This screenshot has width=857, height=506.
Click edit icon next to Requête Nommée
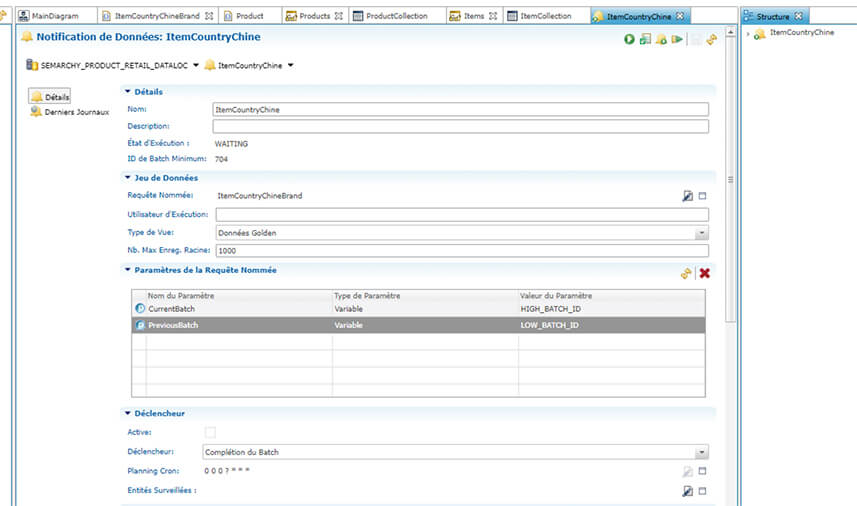tap(687, 196)
